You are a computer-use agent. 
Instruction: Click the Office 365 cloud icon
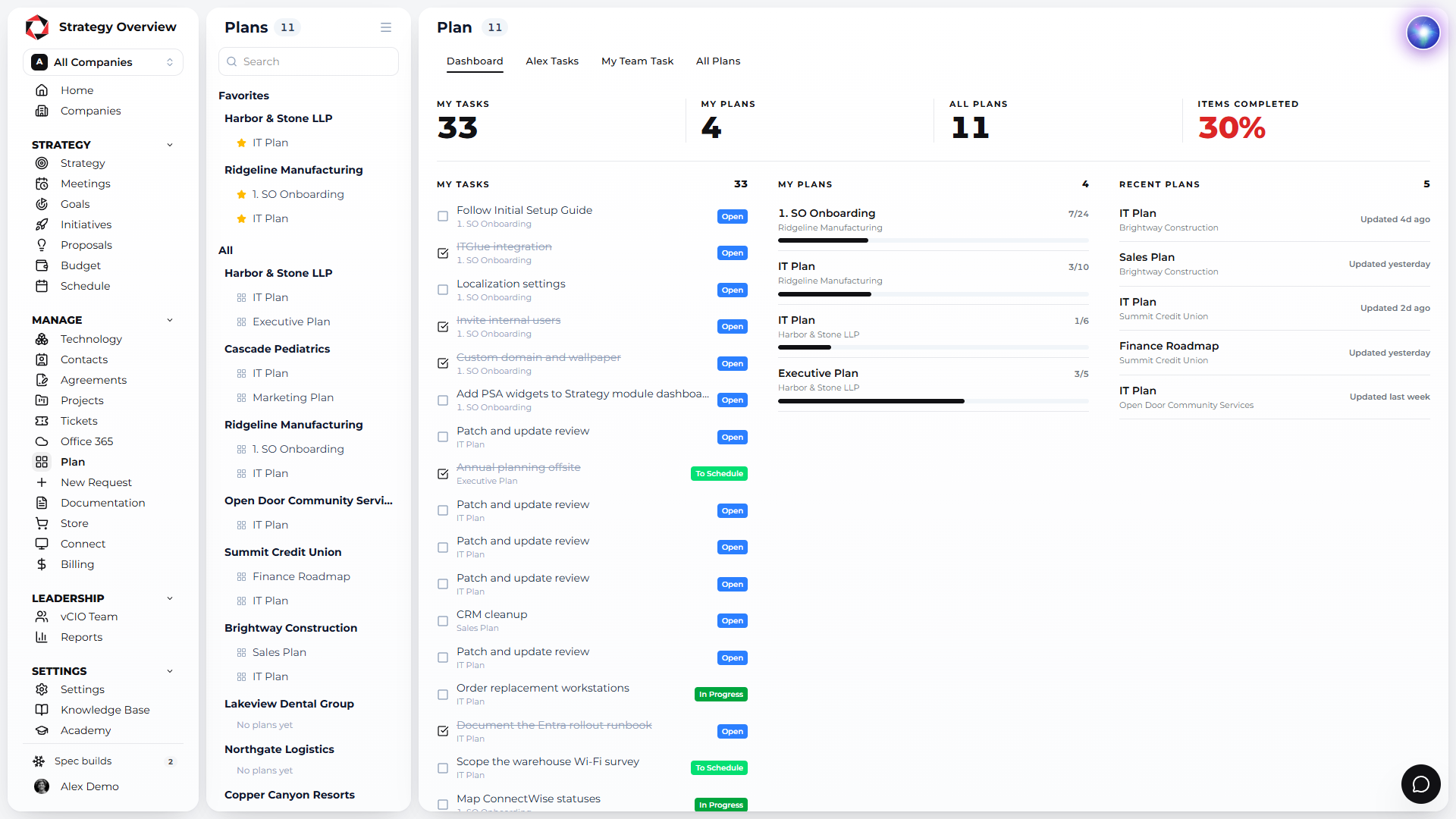(x=42, y=441)
